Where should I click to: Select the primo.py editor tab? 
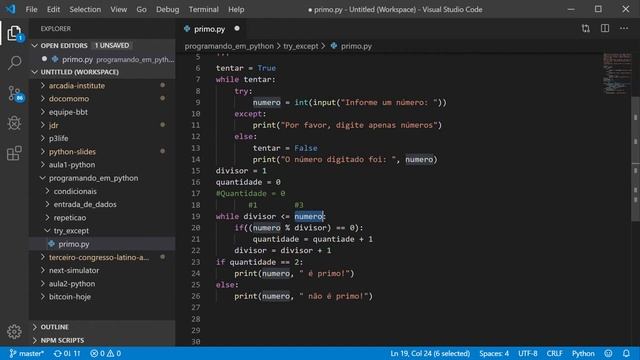(211, 29)
